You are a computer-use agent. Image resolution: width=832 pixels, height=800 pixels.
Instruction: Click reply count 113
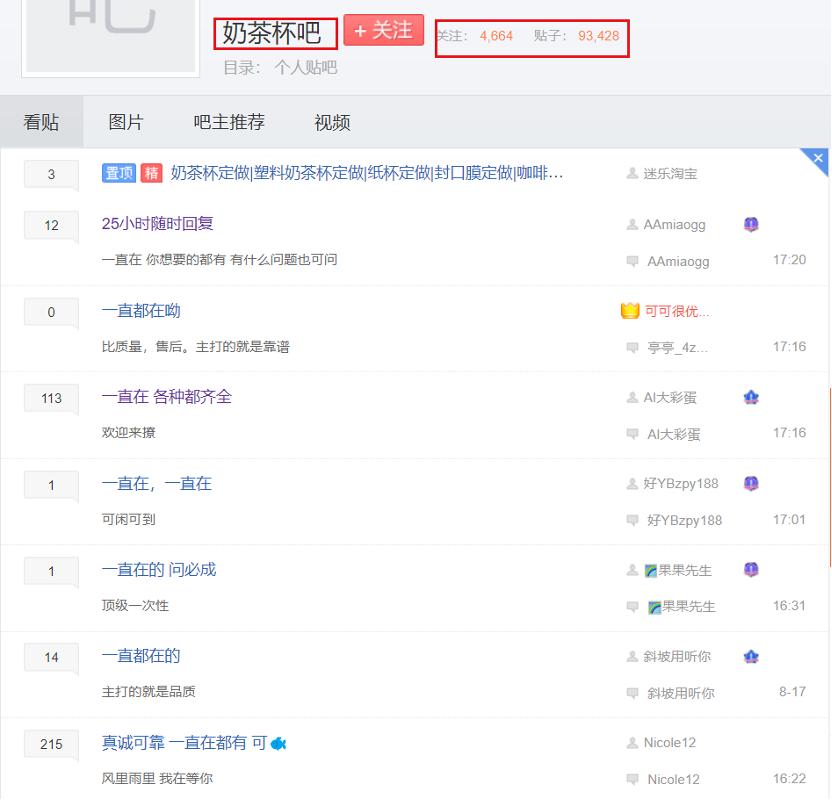coord(51,398)
